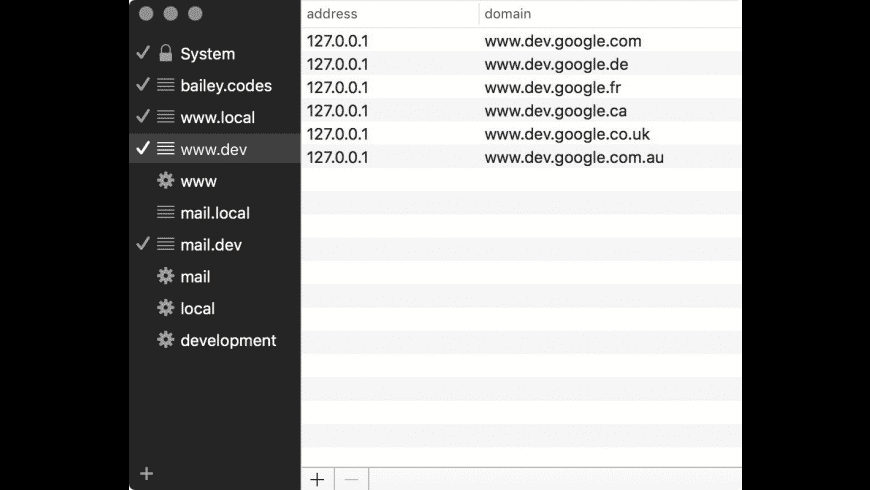The width and height of the screenshot is (870, 490).
Task: Uncheck the System hosts checkmark
Action: (x=143, y=54)
